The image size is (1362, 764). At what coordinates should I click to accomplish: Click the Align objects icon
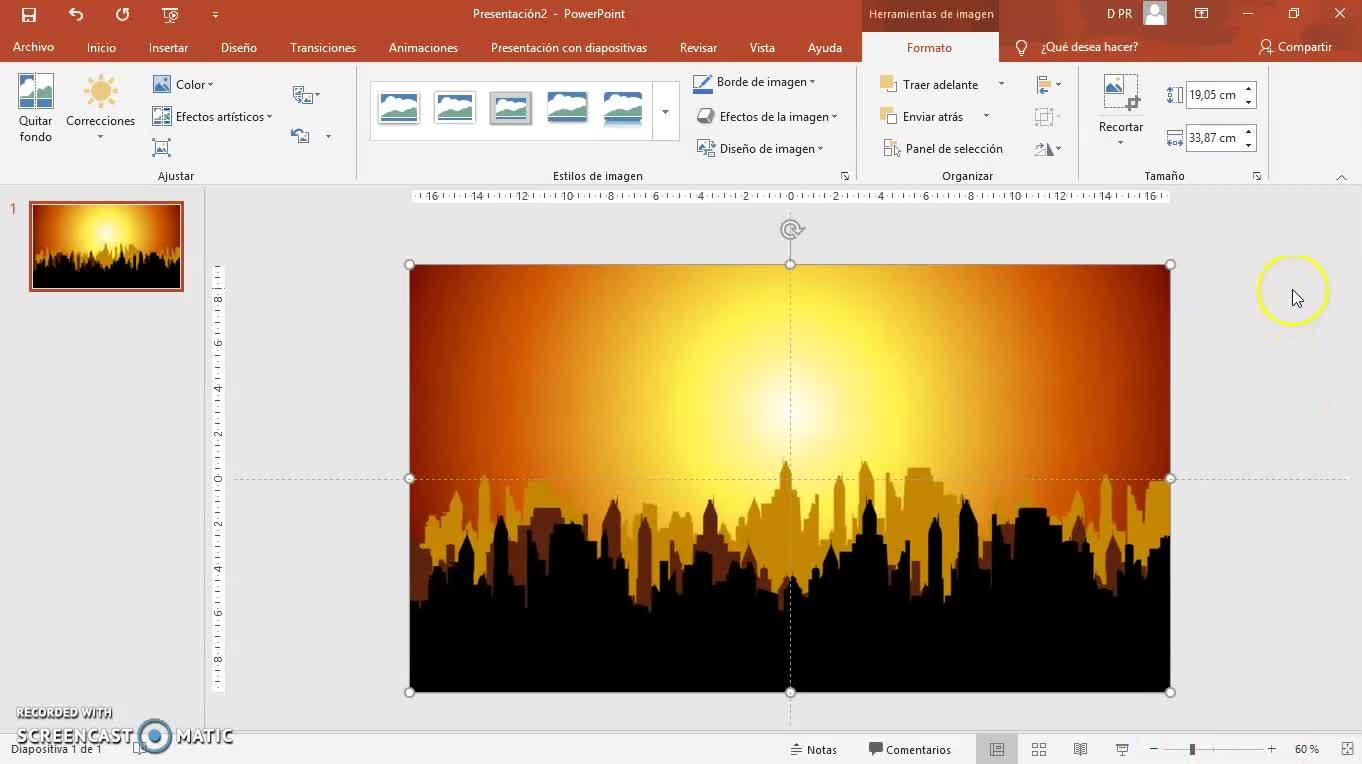(x=1048, y=85)
